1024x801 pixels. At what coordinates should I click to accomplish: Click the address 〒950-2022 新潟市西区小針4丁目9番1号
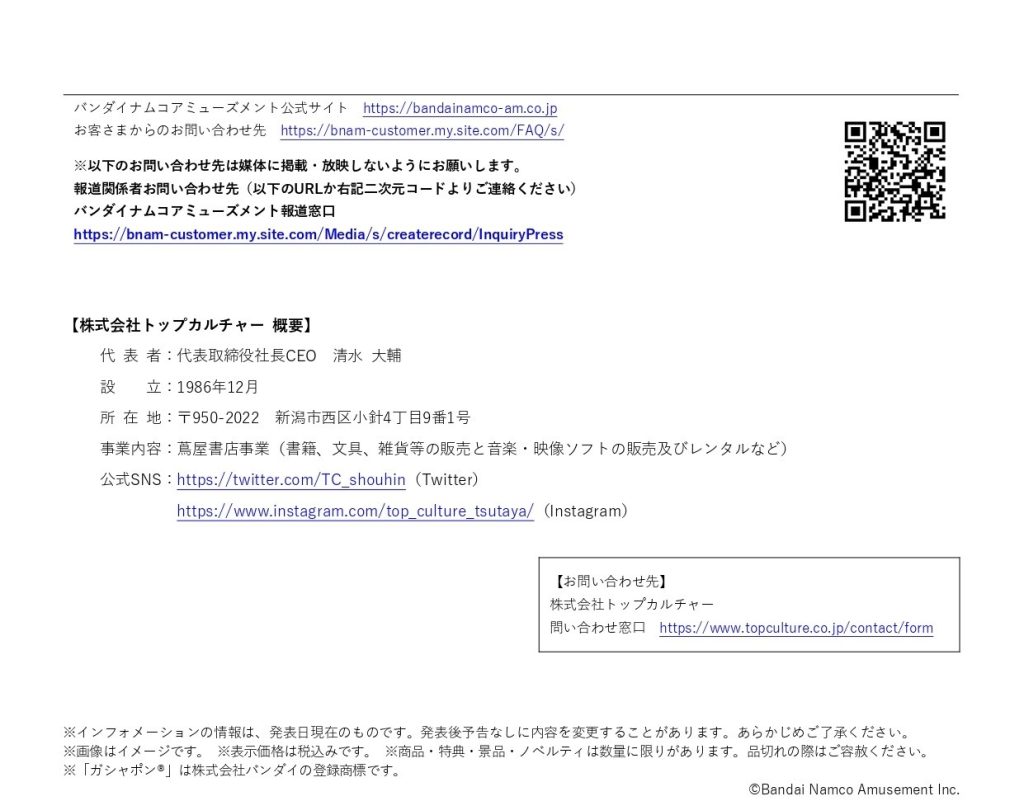(323, 418)
